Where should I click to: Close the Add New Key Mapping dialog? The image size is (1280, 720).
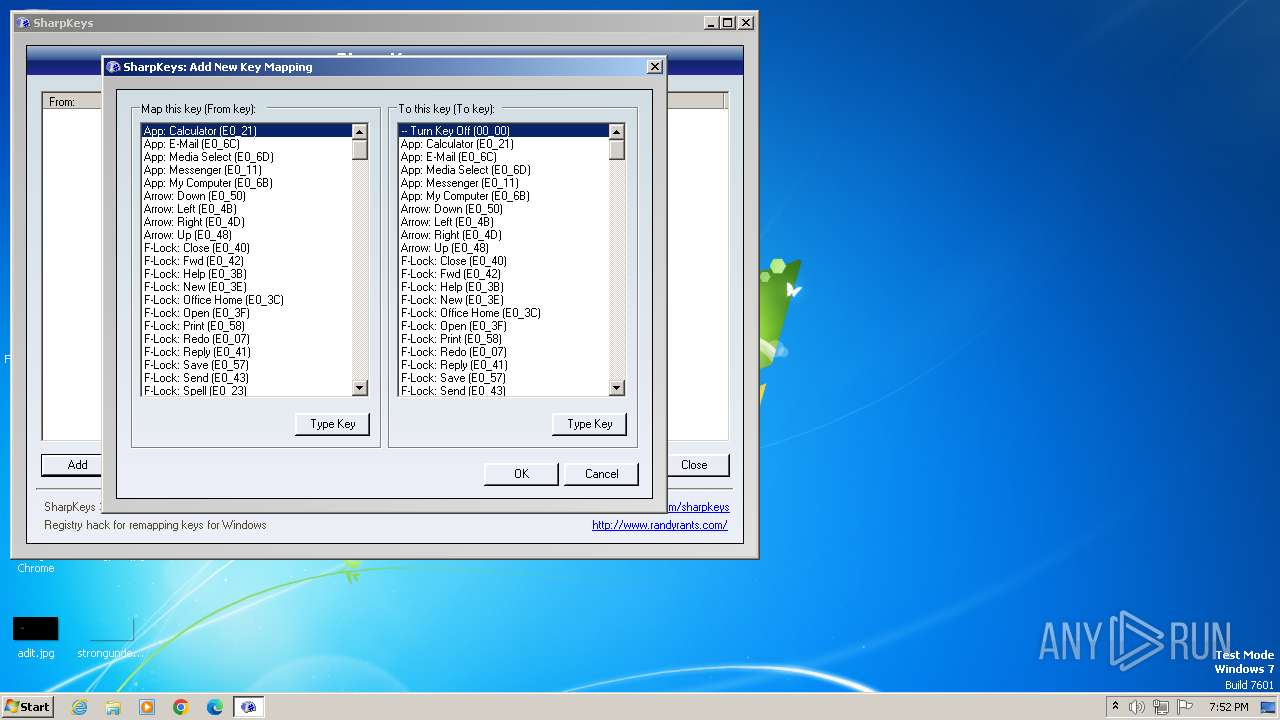(655, 67)
